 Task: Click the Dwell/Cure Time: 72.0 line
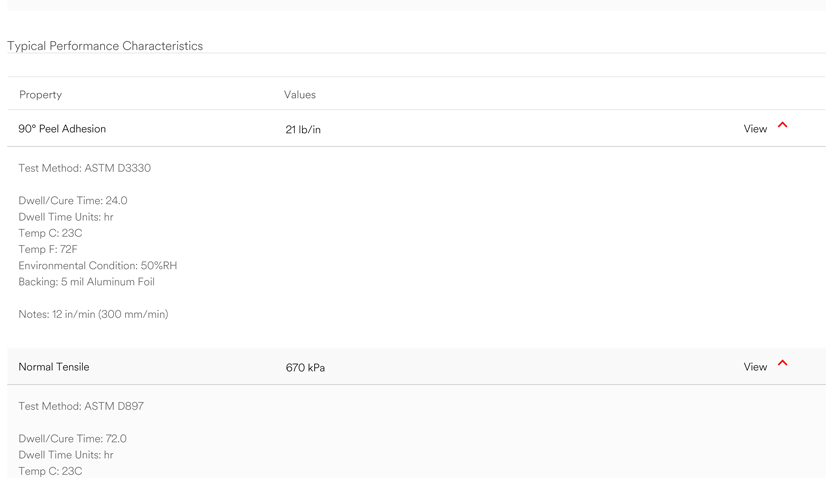click(x=73, y=439)
